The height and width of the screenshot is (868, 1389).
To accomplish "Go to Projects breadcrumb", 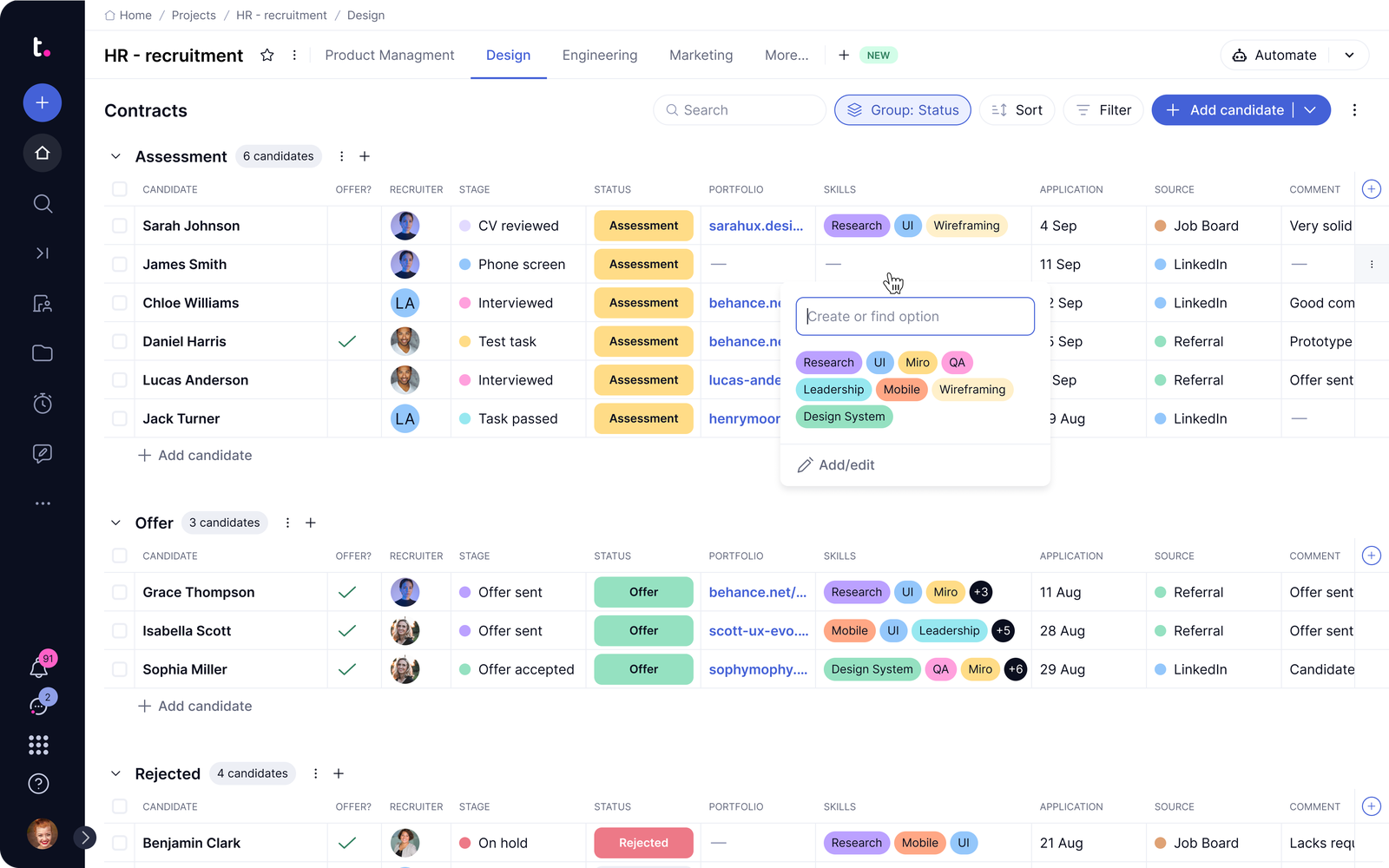I will (x=194, y=16).
